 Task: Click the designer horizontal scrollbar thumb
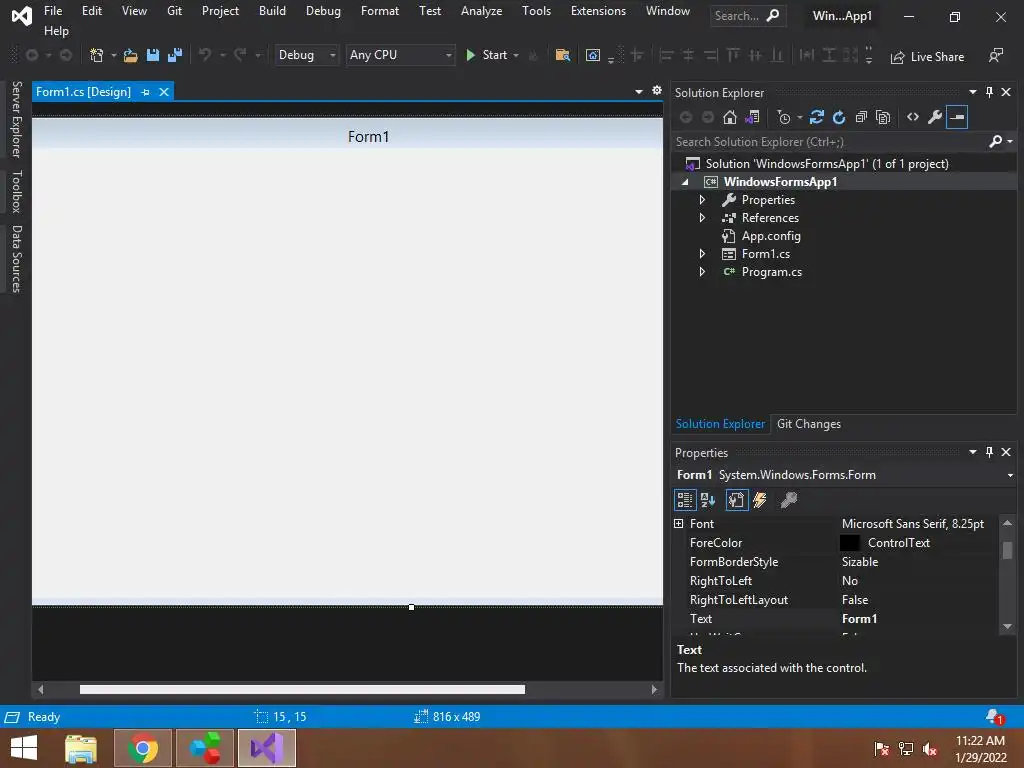302,690
